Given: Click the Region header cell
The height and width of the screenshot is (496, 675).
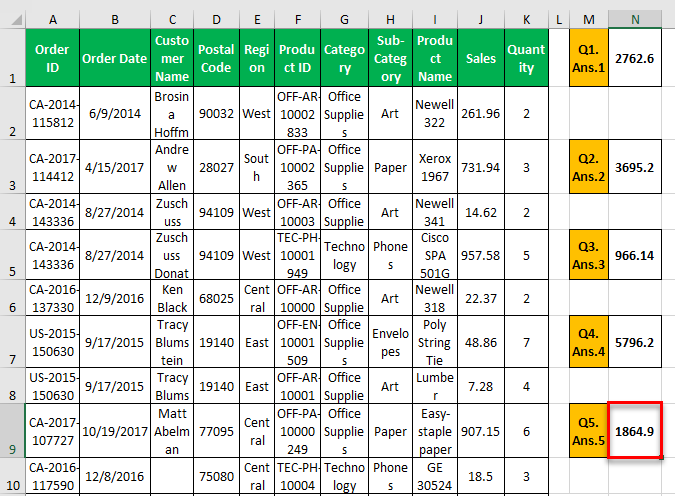Looking at the screenshot, I should (x=257, y=58).
